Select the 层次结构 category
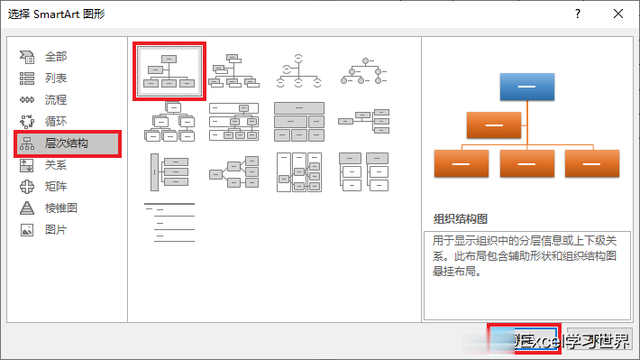Viewport: 640px width, 360px height. click(68, 144)
